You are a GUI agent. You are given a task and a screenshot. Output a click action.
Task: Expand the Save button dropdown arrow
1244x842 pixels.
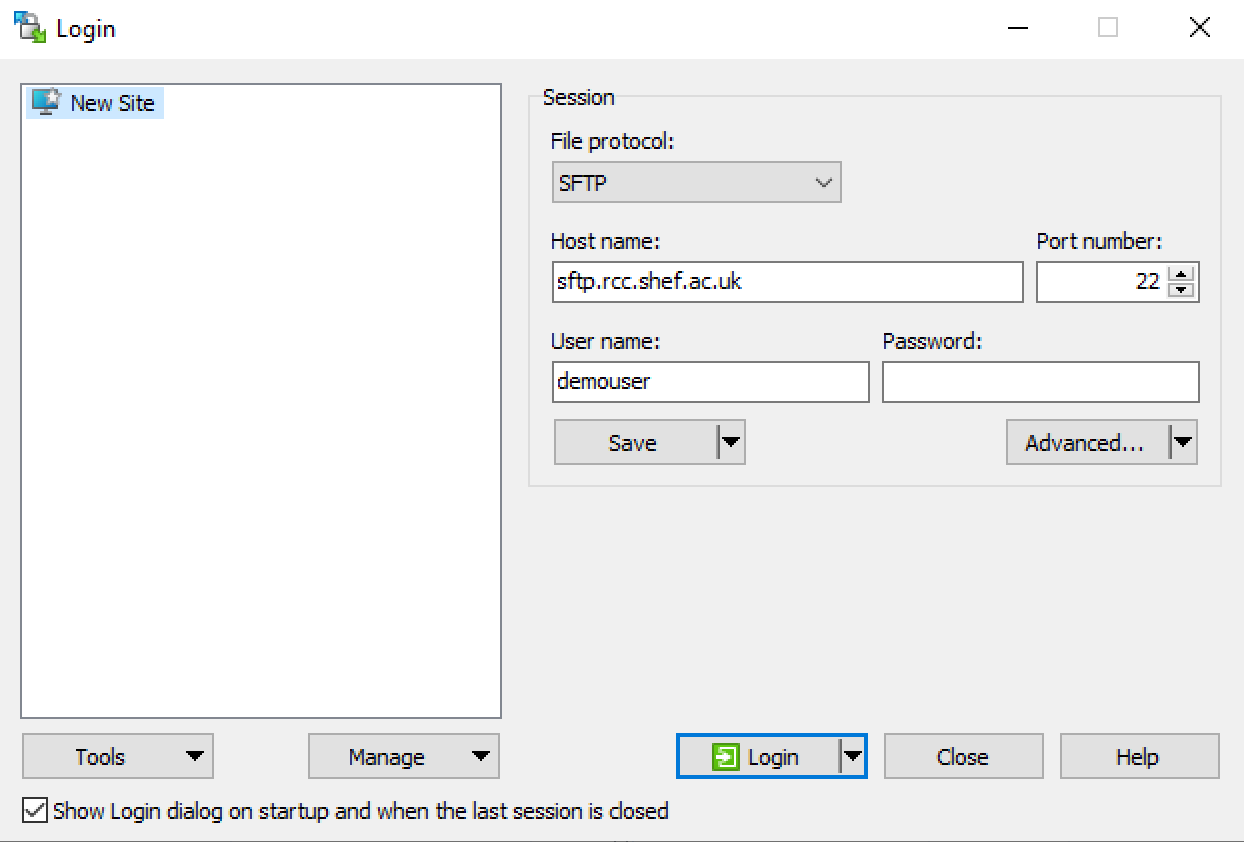(x=731, y=443)
